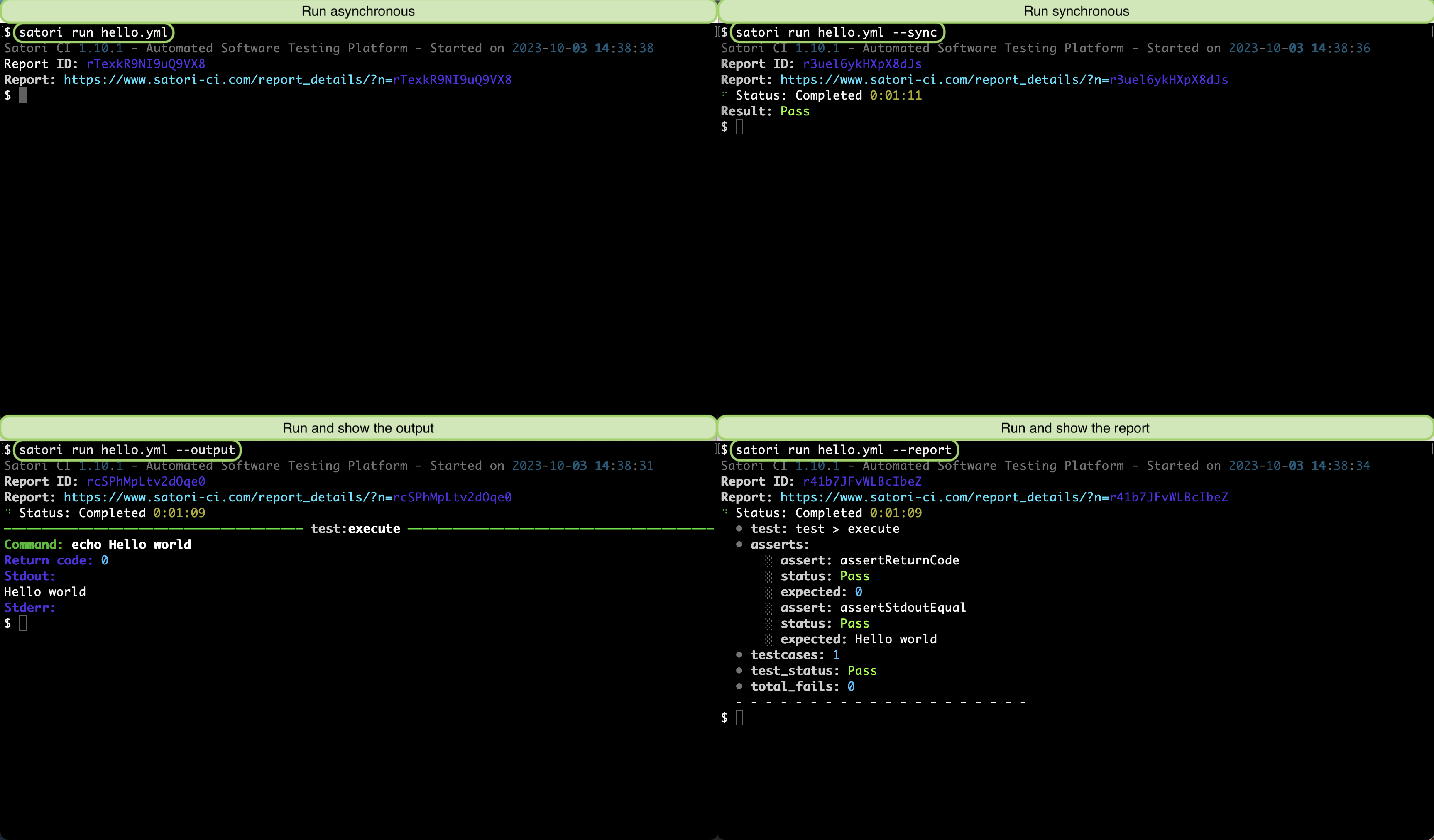Click 'Command: echo Hello world' line

[x=97, y=544]
